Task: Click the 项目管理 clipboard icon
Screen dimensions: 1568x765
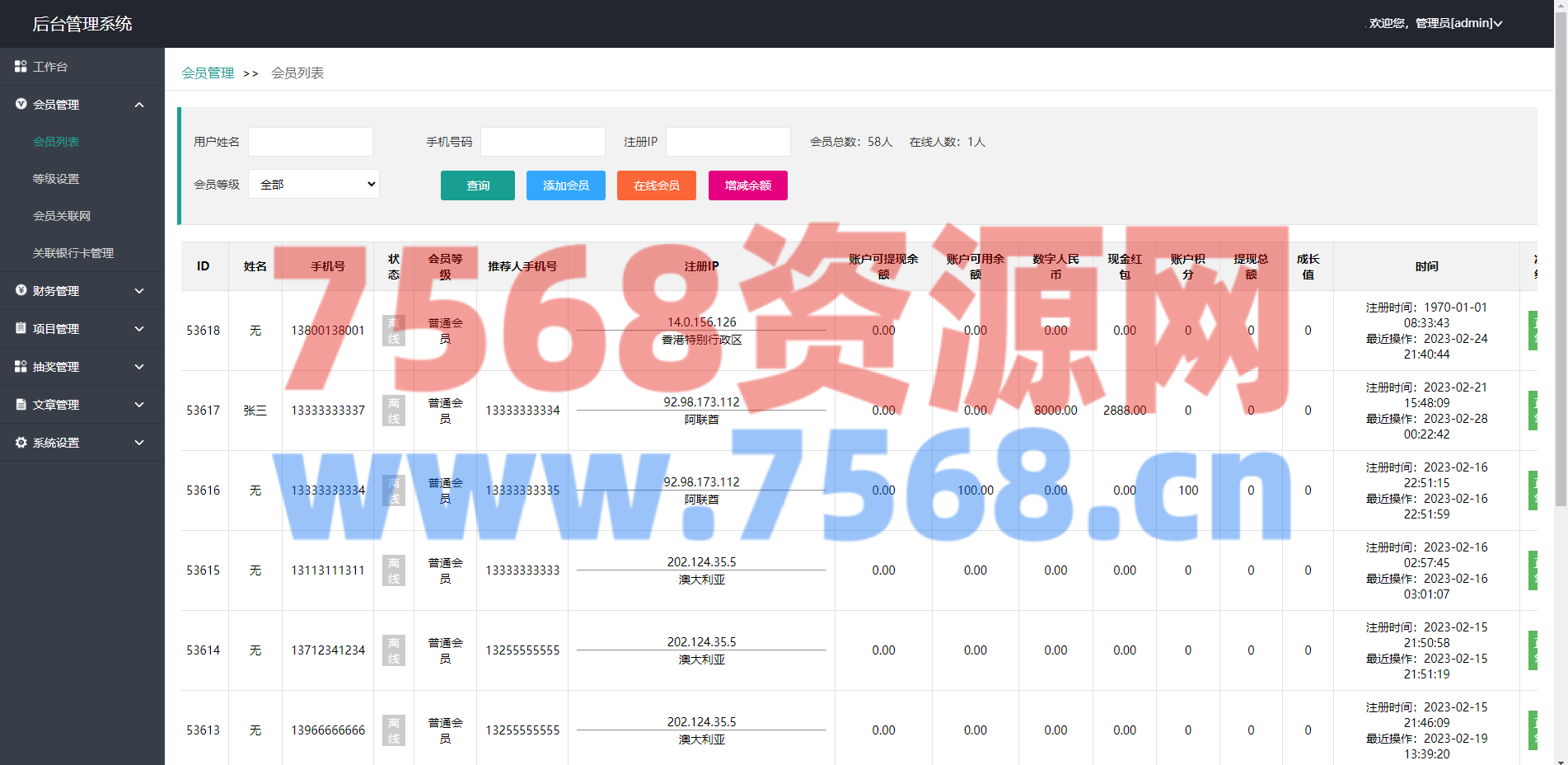Action: coord(21,328)
